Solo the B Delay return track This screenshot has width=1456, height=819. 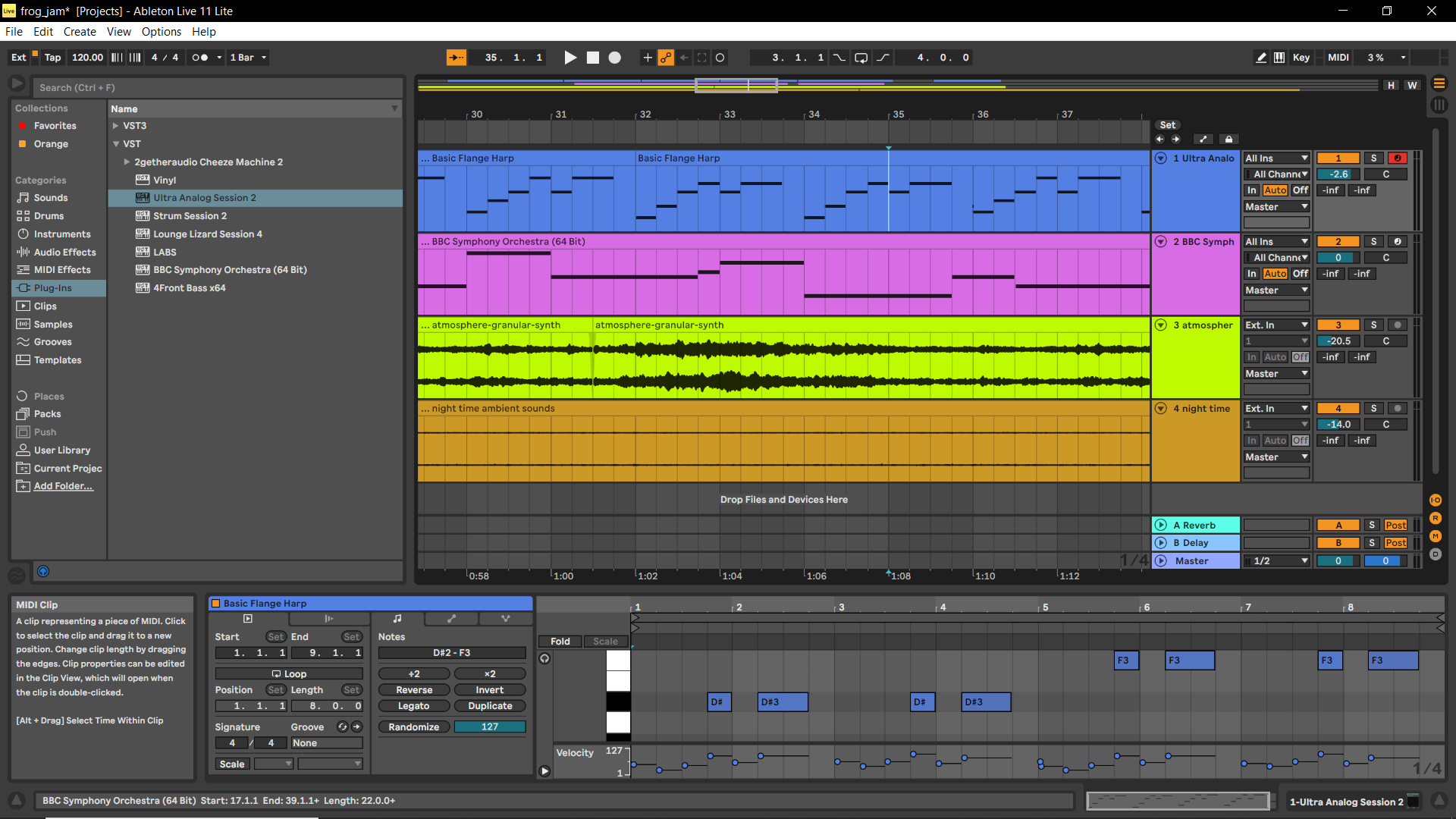[x=1372, y=543]
